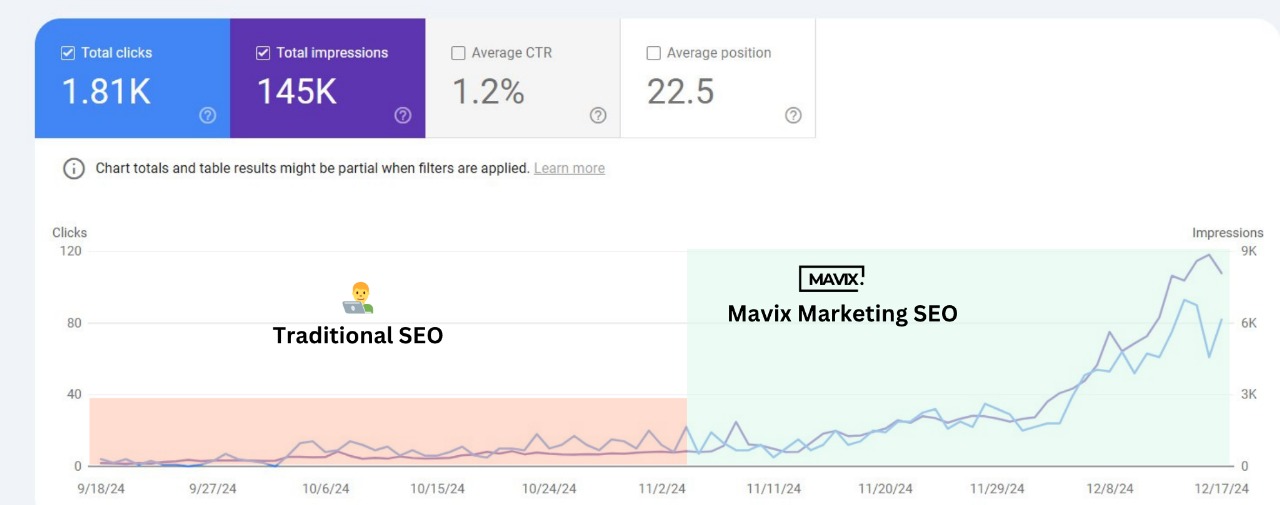
Task: Uncheck the Total impressions checkbox
Action: click(x=263, y=53)
